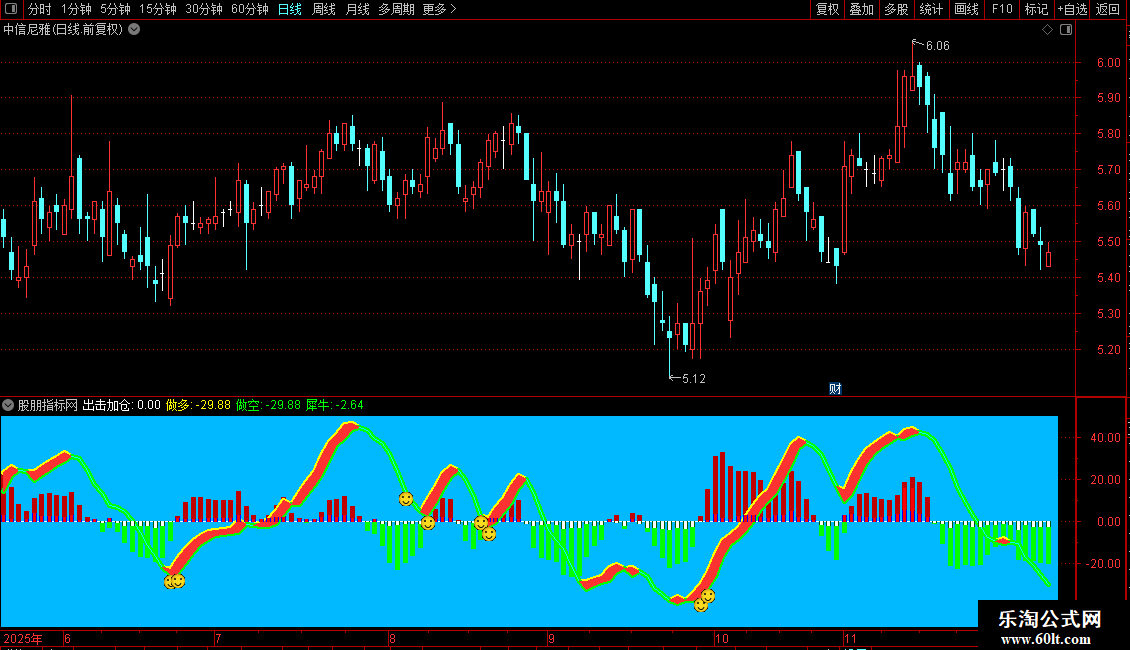Image resolution: width=1130 pixels, height=650 pixels.
Task: Select the 1分钟 period
Action: pyautogui.click(x=76, y=9)
